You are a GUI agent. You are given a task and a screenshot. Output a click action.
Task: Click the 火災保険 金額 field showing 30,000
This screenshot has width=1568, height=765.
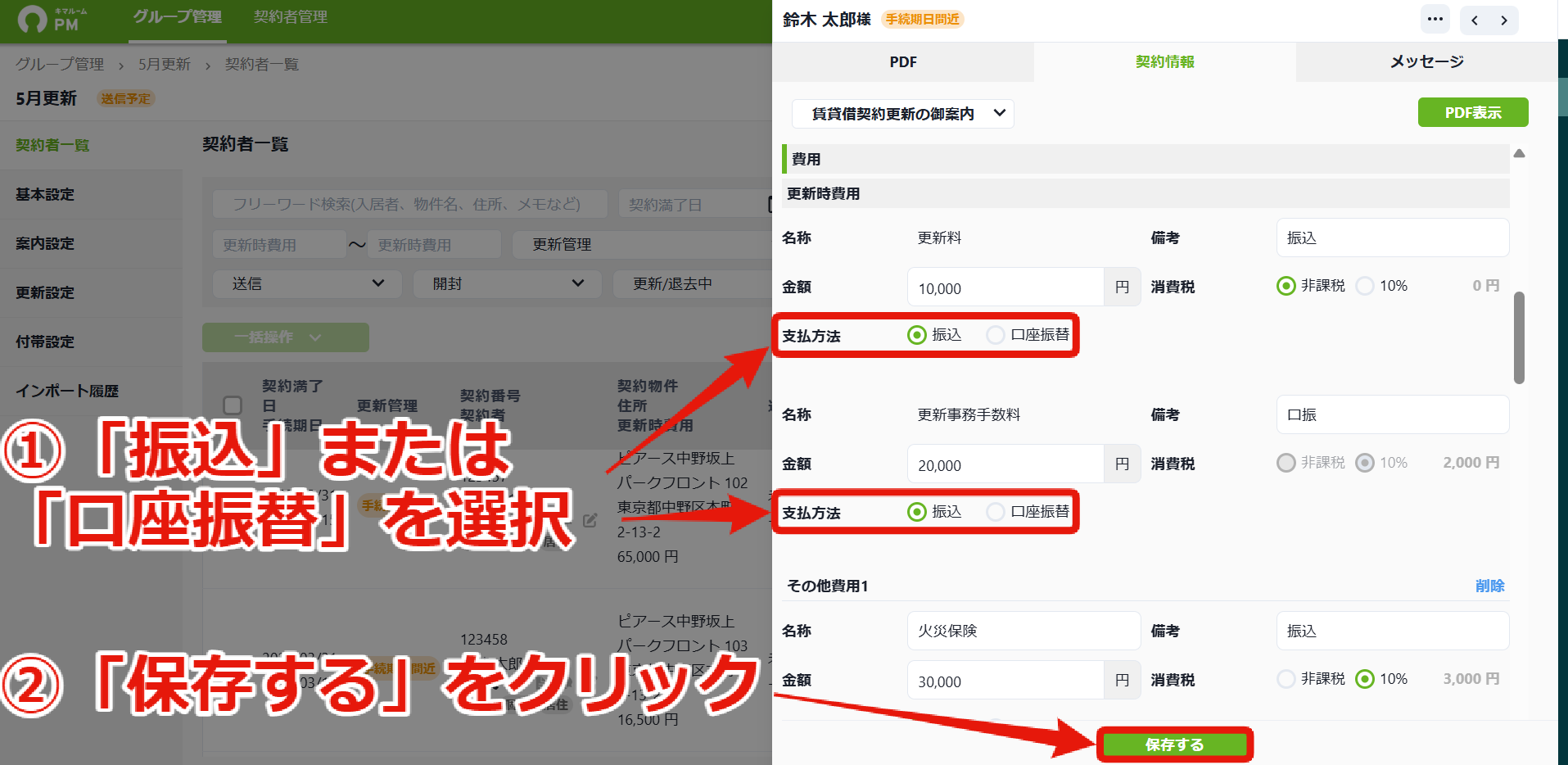click(1005, 681)
